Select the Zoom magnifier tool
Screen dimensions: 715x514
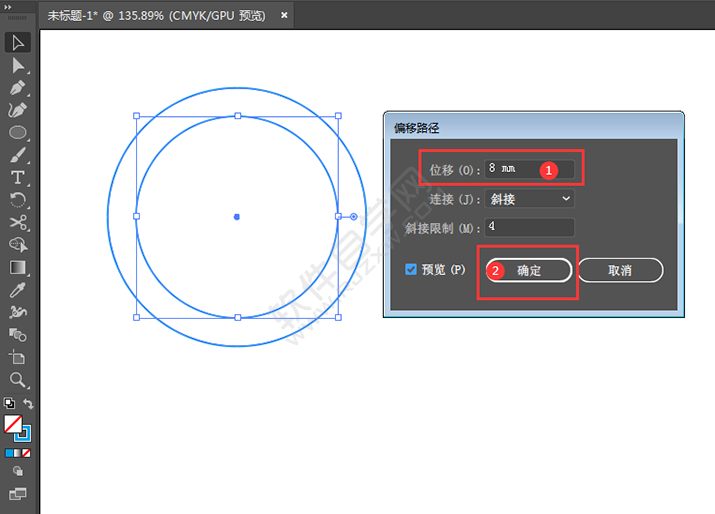[x=18, y=379]
